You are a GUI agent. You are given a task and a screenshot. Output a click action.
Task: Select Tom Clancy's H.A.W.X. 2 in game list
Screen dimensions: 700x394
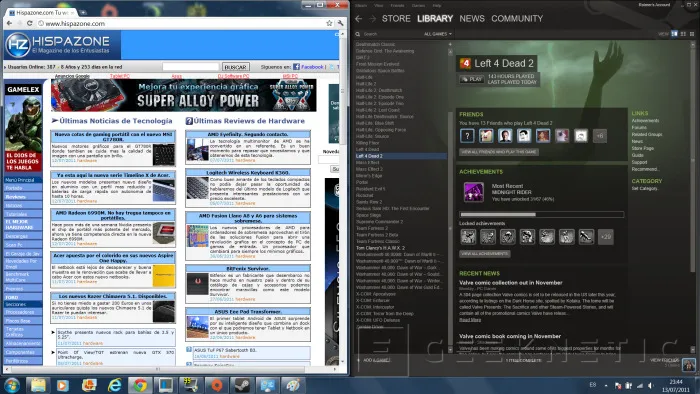pyautogui.click(x=380, y=248)
